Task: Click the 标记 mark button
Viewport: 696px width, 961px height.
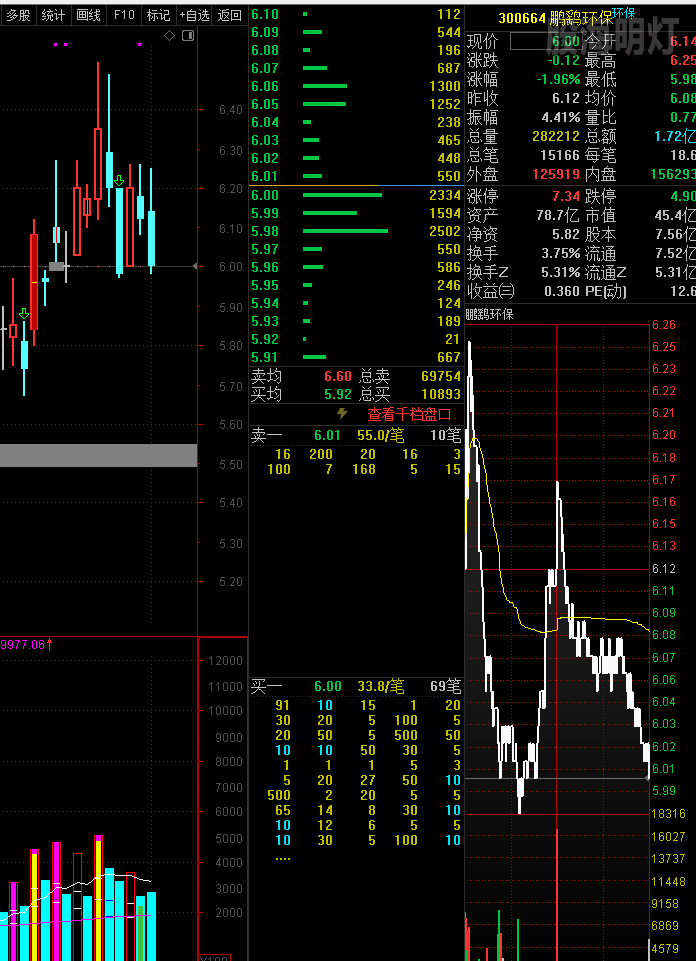Action: click(x=158, y=15)
